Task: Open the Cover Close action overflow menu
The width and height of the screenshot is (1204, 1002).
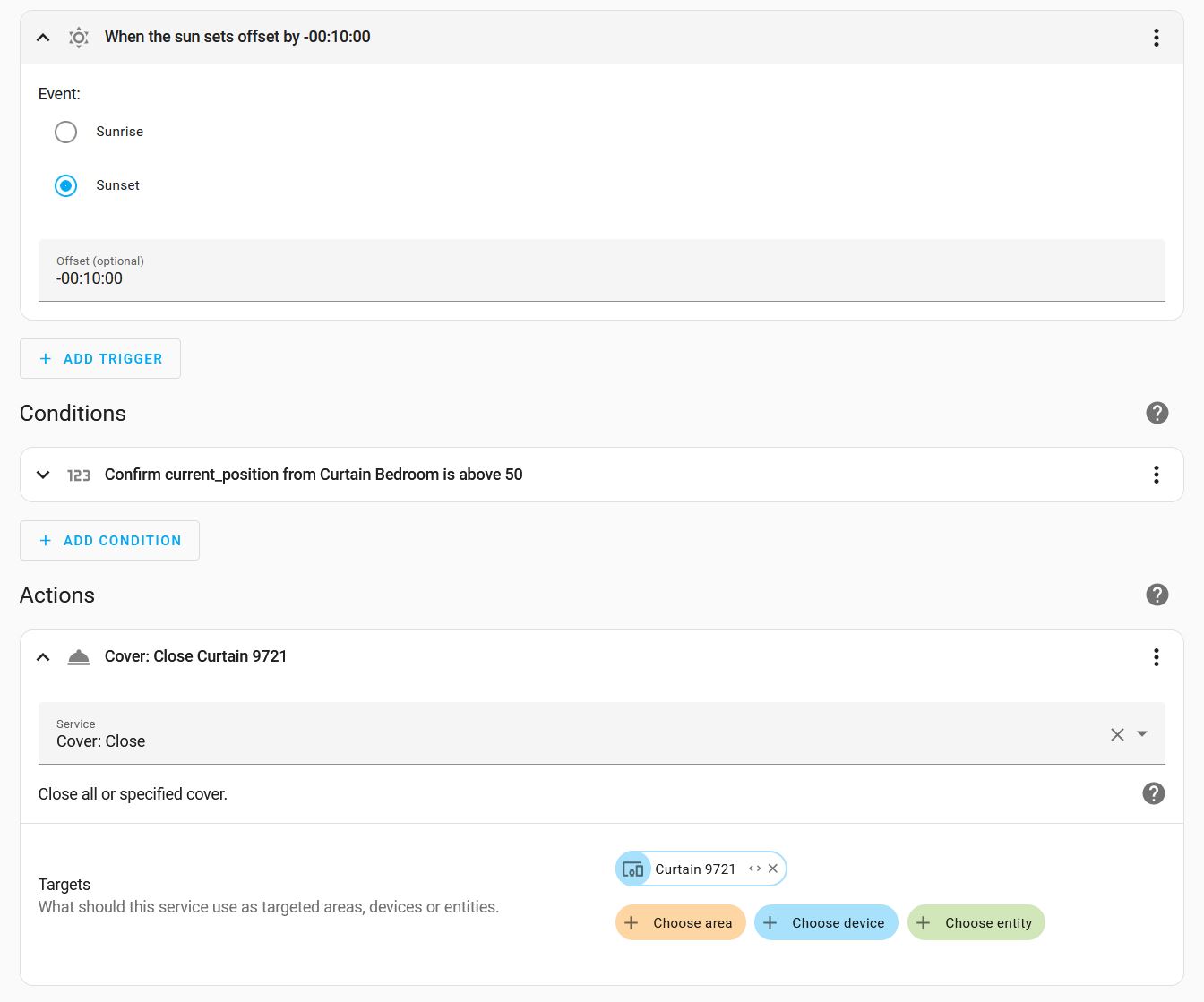Action: [x=1156, y=657]
